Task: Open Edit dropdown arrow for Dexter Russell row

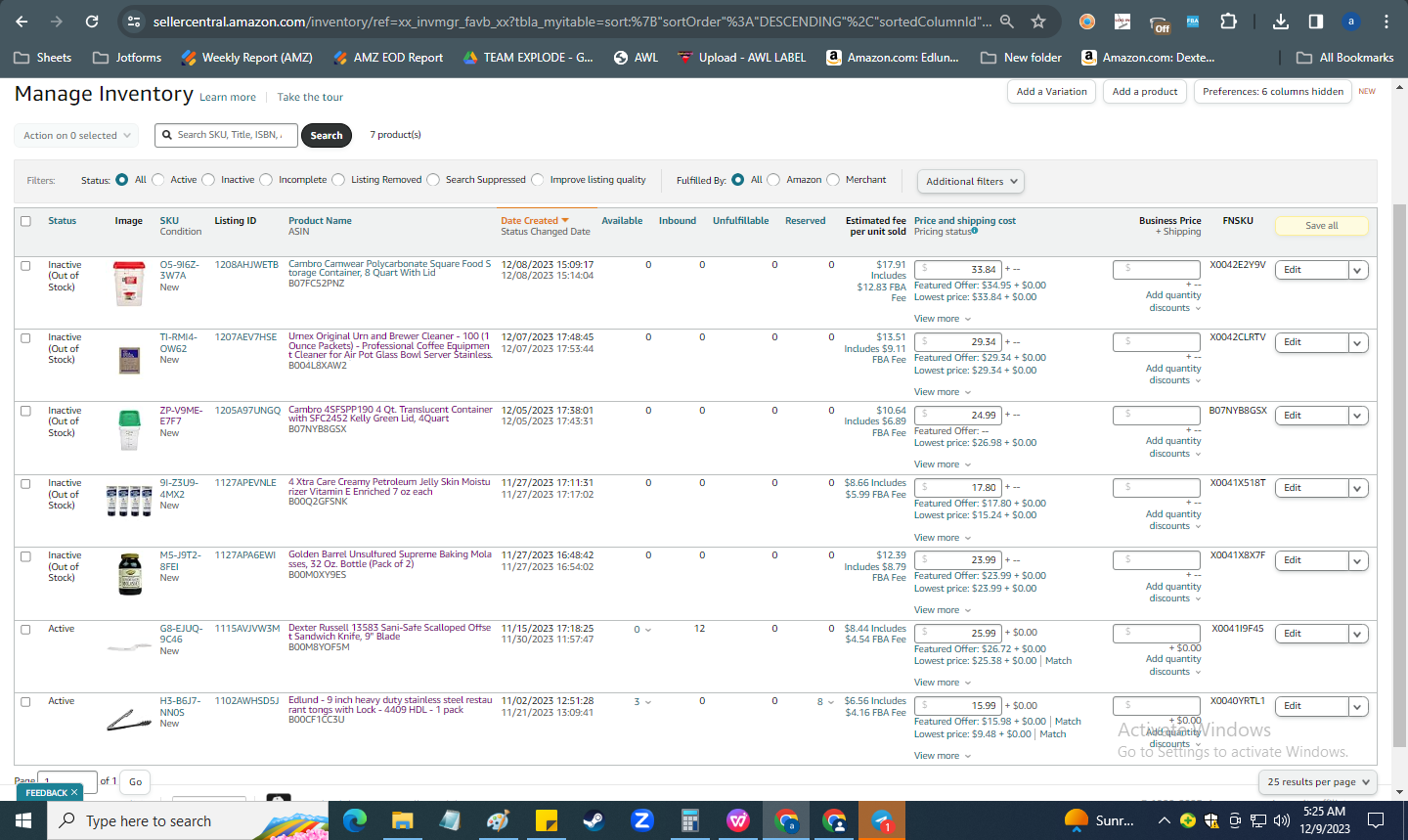Action: pyautogui.click(x=1358, y=634)
